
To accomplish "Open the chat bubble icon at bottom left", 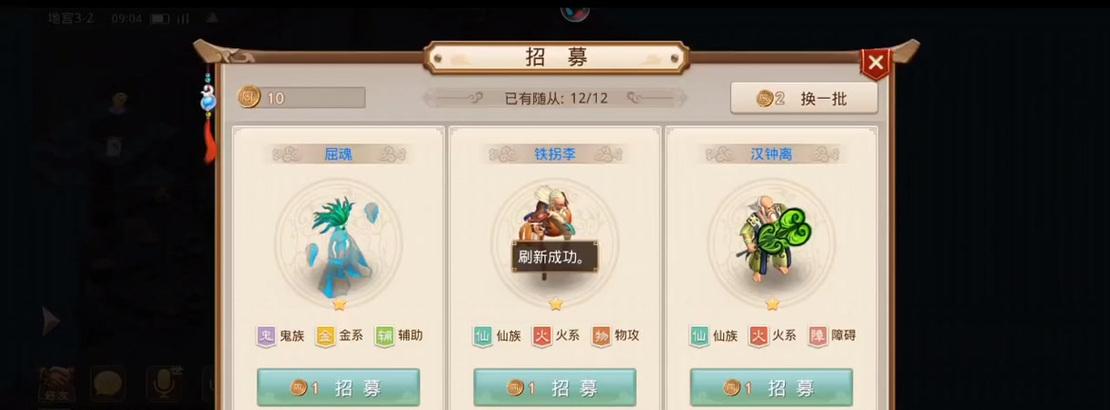I will (108, 385).
